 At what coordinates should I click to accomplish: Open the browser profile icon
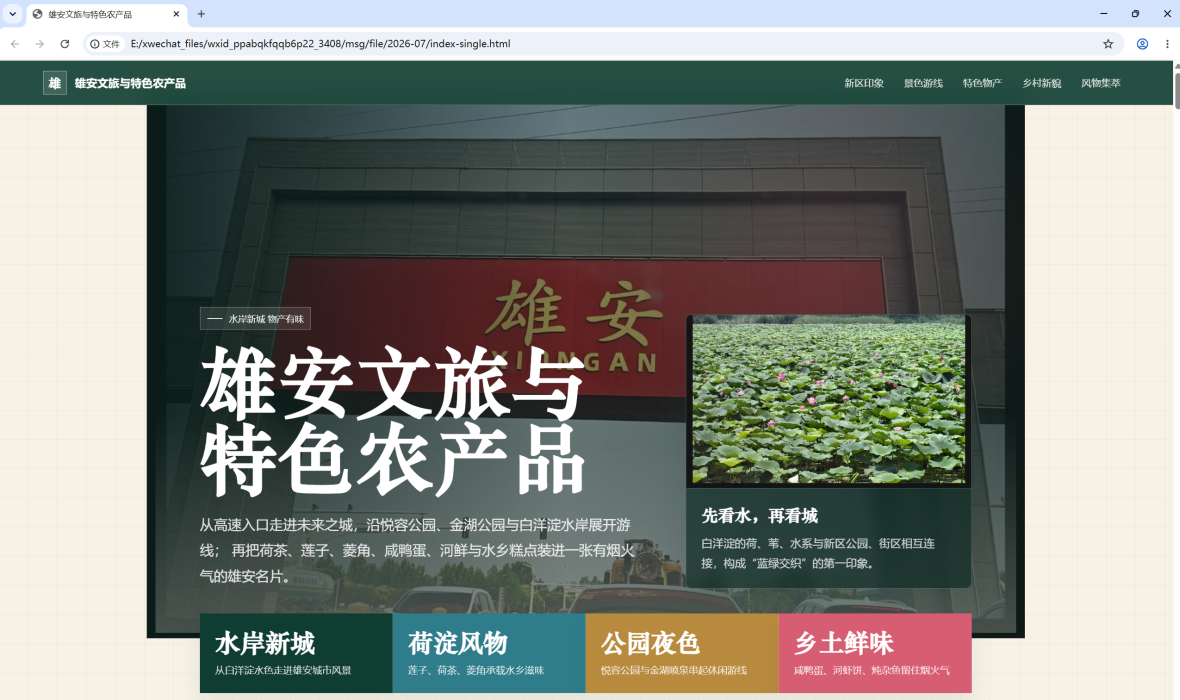1142,44
